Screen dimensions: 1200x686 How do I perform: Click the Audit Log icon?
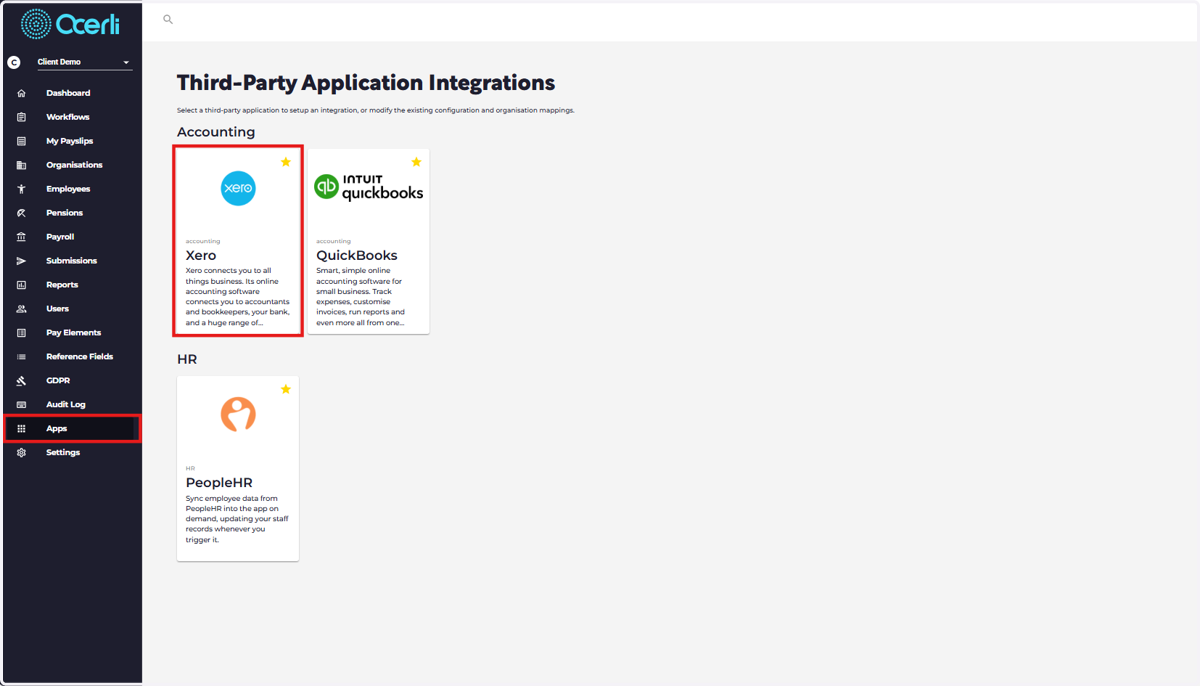click(21, 405)
